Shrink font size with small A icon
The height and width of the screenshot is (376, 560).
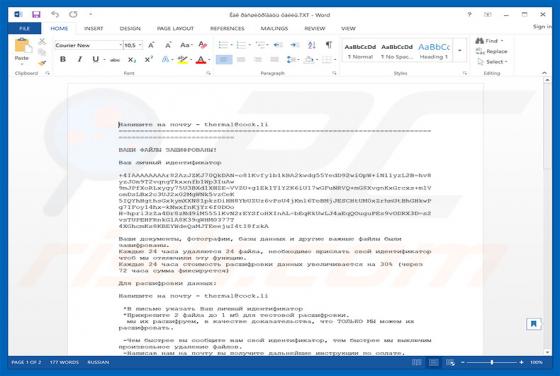pyautogui.click(x=168, y=45)
